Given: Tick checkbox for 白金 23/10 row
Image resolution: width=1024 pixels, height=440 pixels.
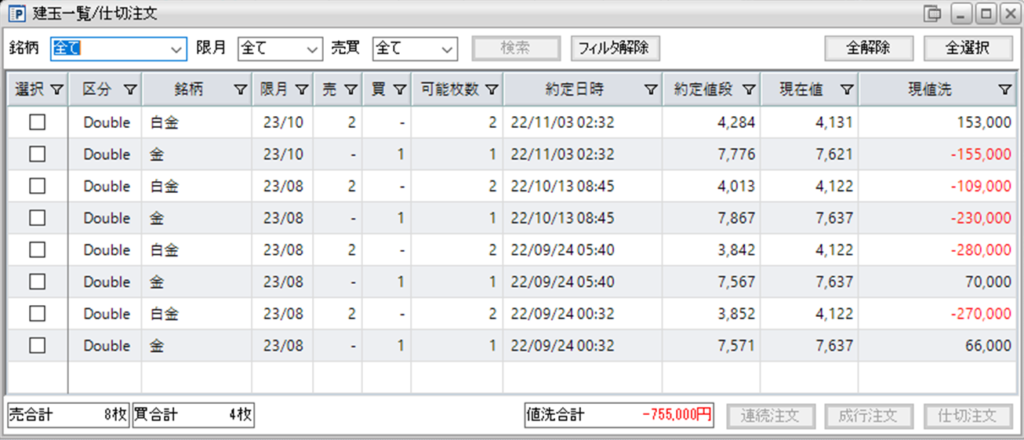Looking at the screenshot, I should point(37,122).
